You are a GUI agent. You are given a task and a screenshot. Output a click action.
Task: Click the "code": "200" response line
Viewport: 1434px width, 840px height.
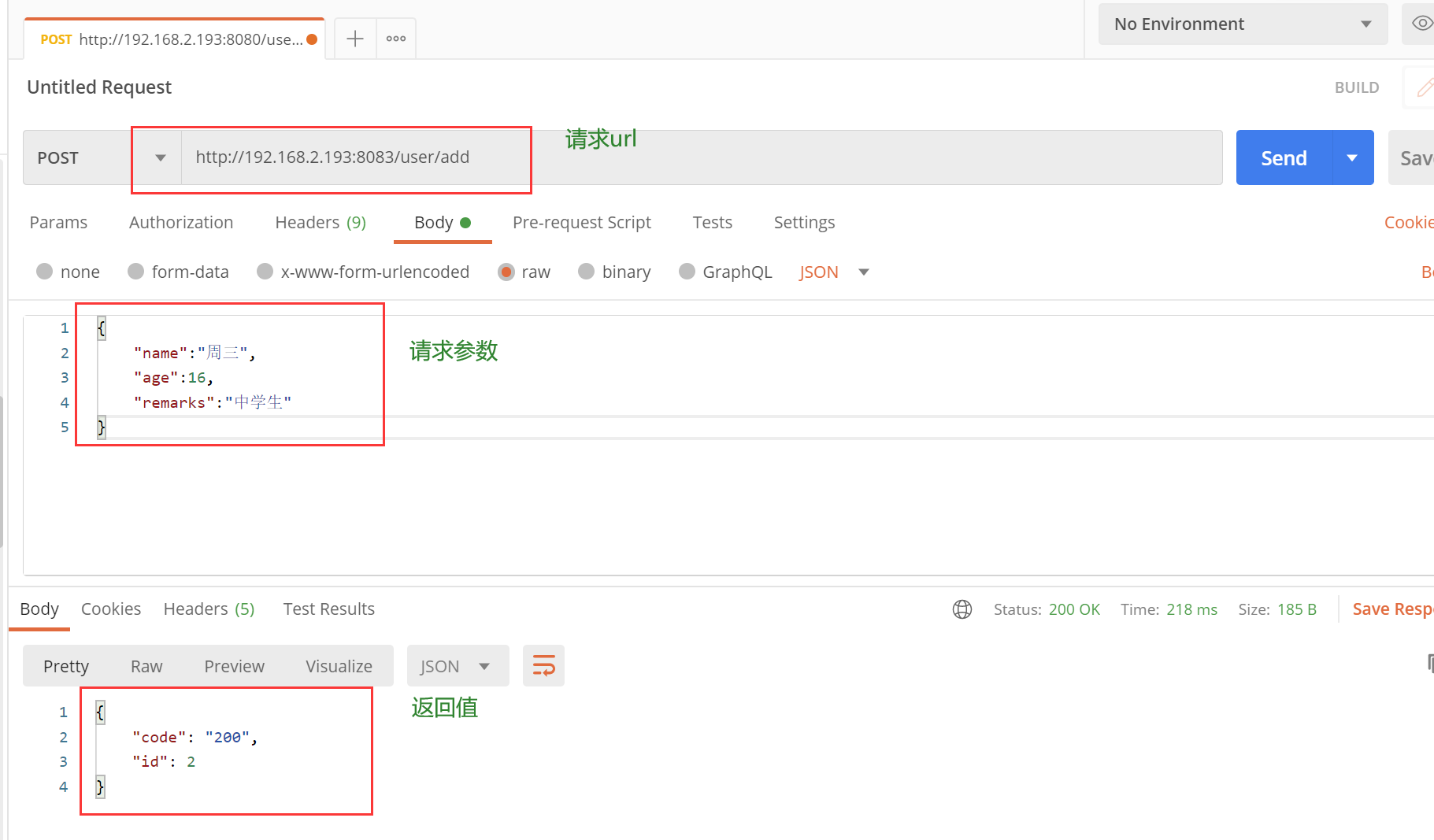[x=195, y=737]
